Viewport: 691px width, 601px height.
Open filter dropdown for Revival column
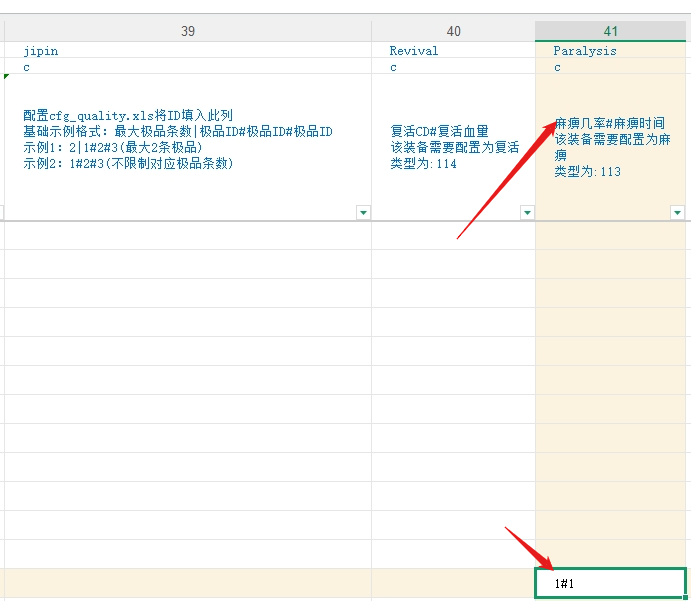pos(527,212)
